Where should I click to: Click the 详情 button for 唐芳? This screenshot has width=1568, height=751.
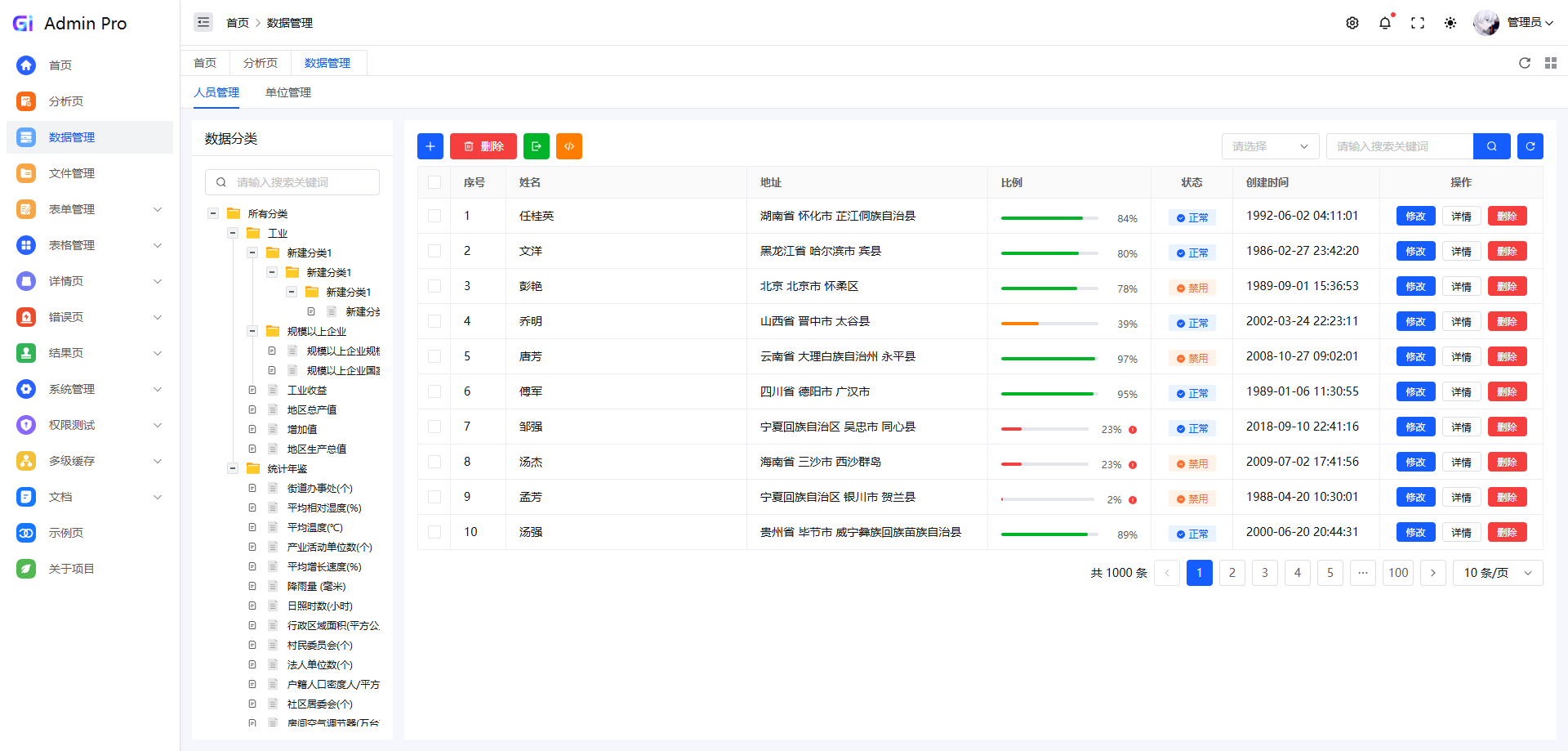click(x=1462, y=356)
